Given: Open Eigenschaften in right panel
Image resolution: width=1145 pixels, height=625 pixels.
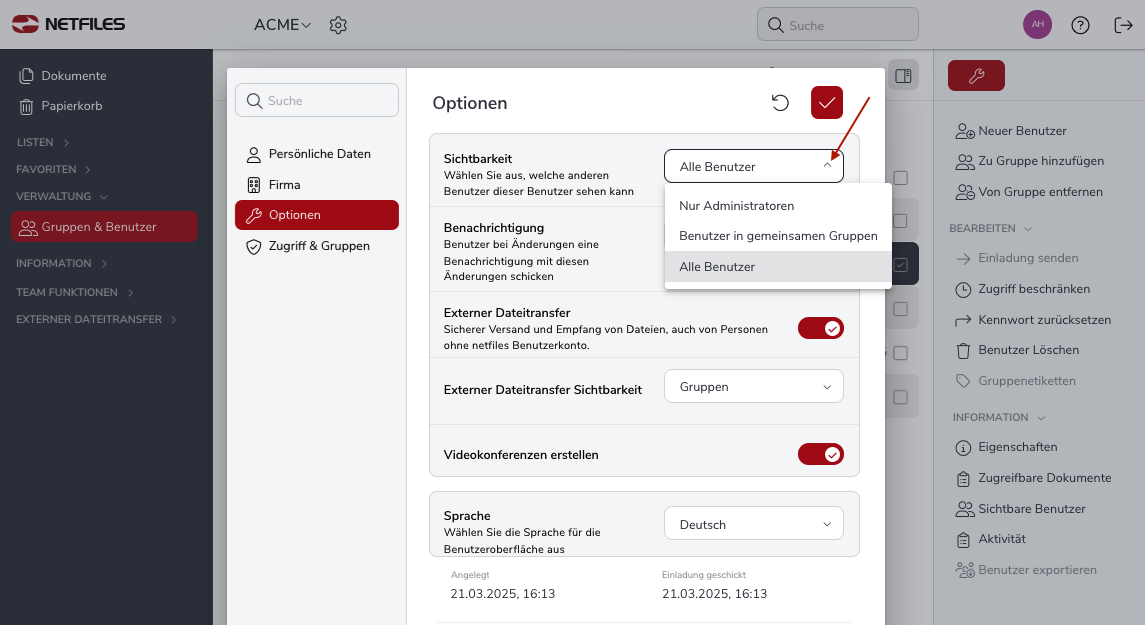Looking at the screenshot, I should pos(1006,447).
